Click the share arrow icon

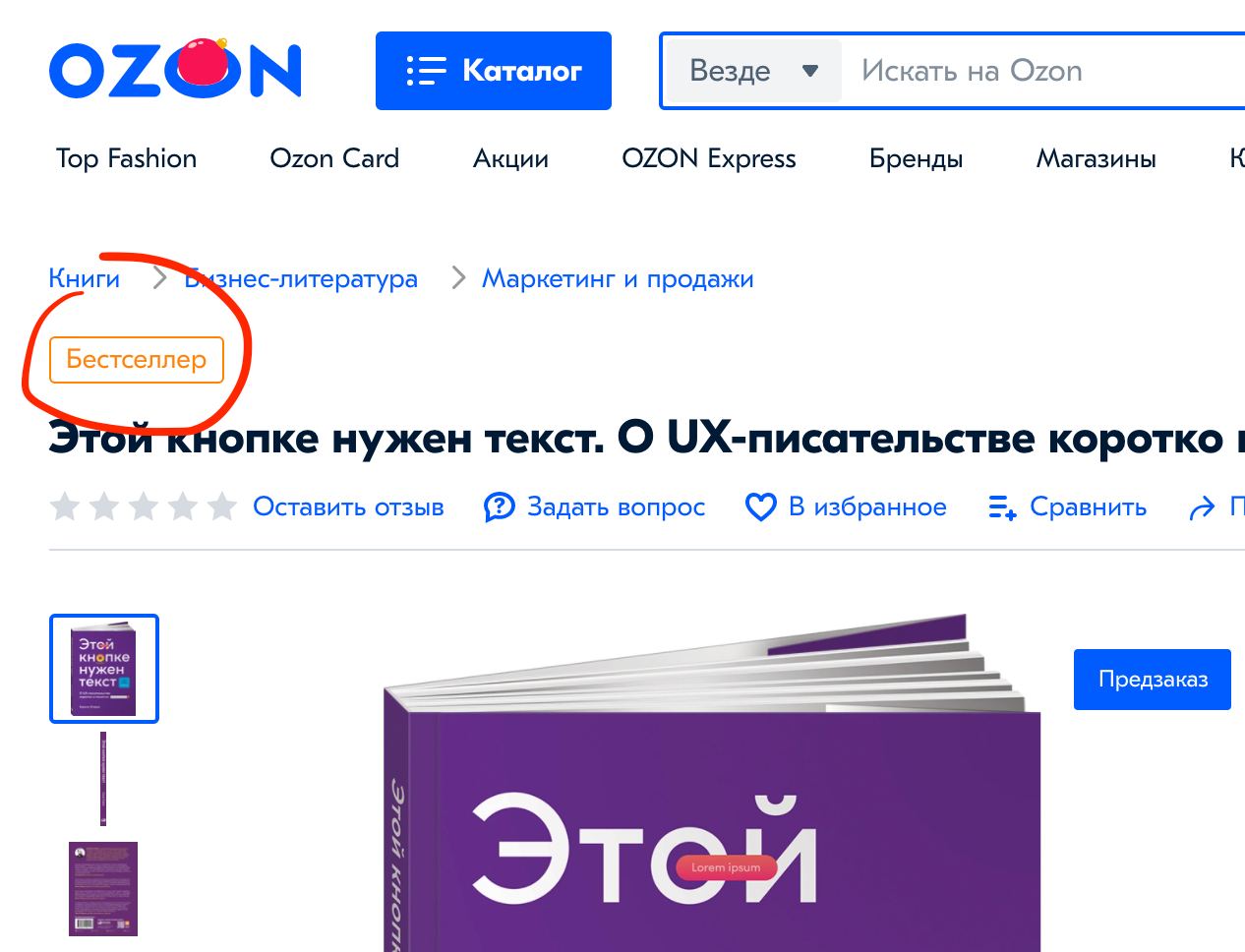point(1202,508)
